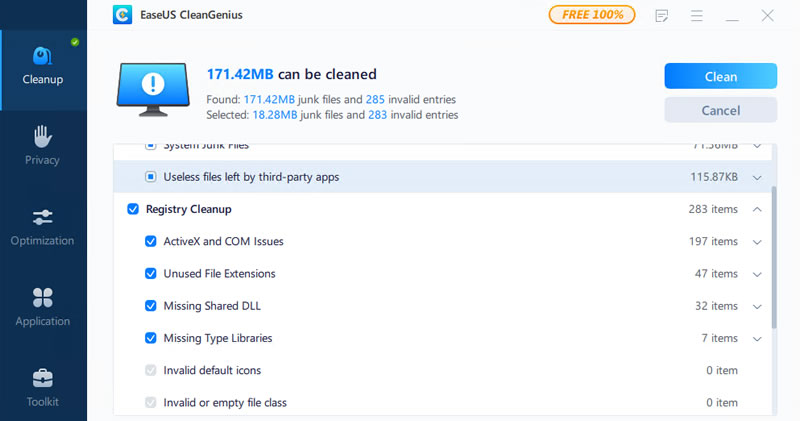800x421 pixels.
Task: Click the FREE 100% badge
Action: pyautogui.click(x=592, y=15)
